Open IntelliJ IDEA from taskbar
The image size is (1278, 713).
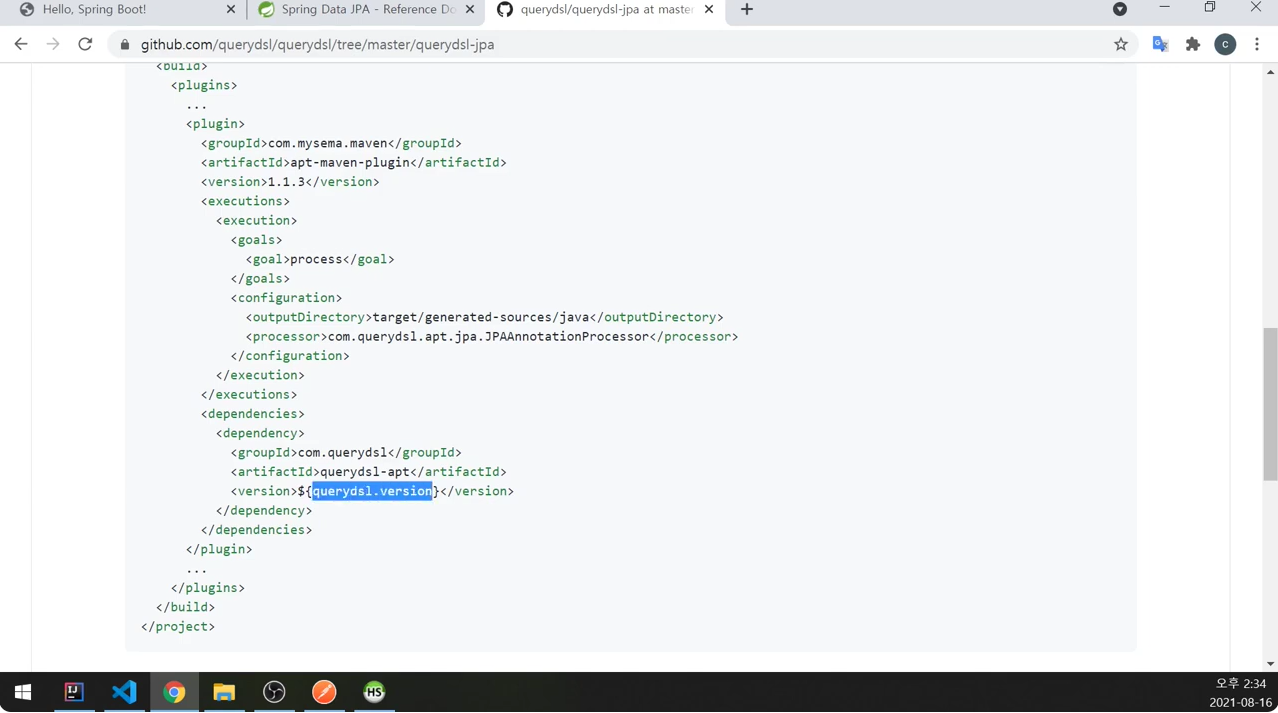[74, 692]
